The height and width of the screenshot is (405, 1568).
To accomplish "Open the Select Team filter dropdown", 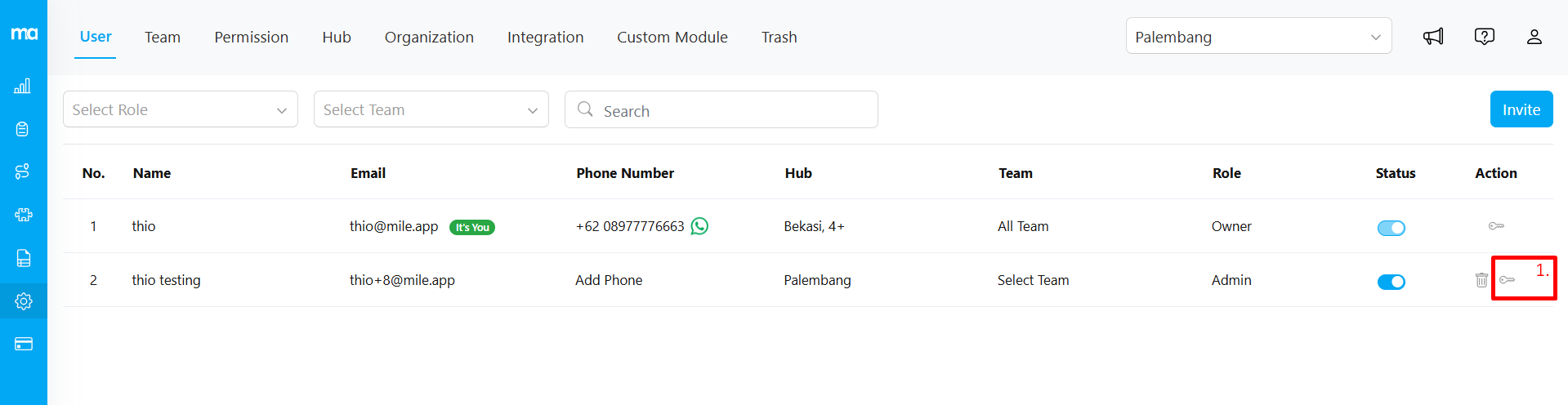I will [431, 109].
